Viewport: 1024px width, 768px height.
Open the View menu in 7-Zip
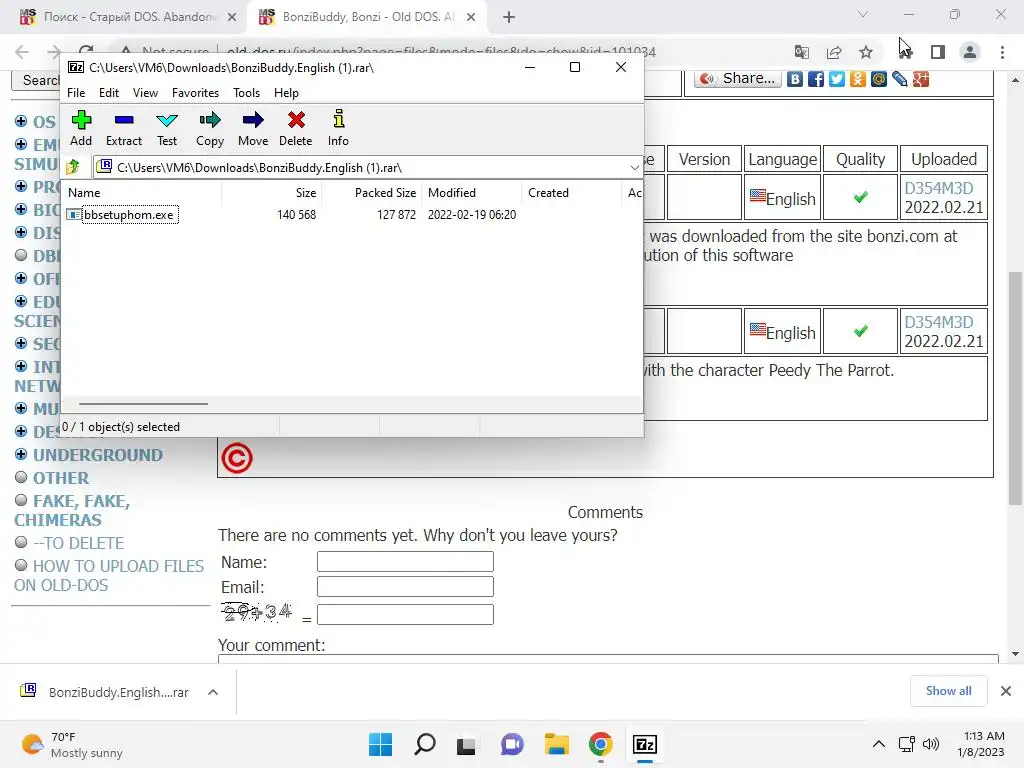(145, 93)
